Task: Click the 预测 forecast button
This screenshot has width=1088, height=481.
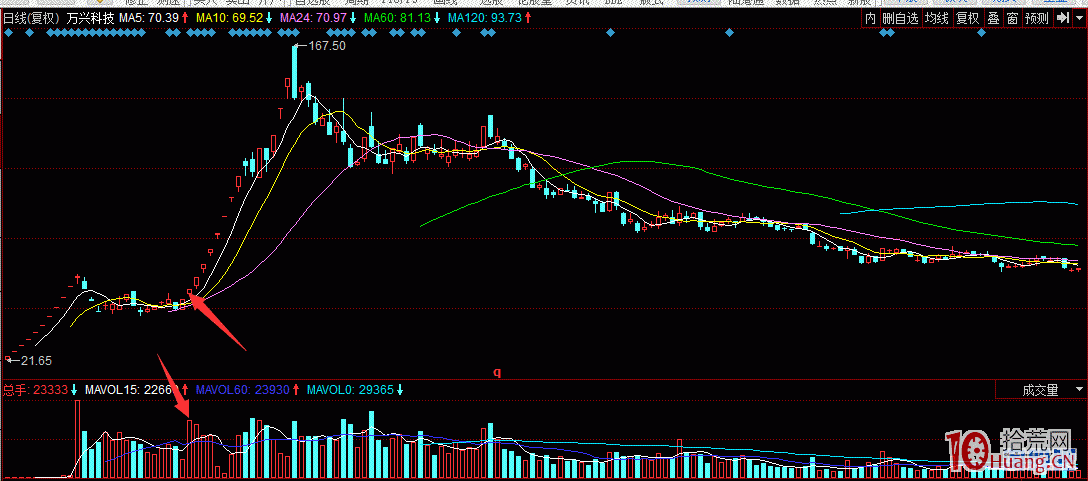Action: coord(1036,19)
